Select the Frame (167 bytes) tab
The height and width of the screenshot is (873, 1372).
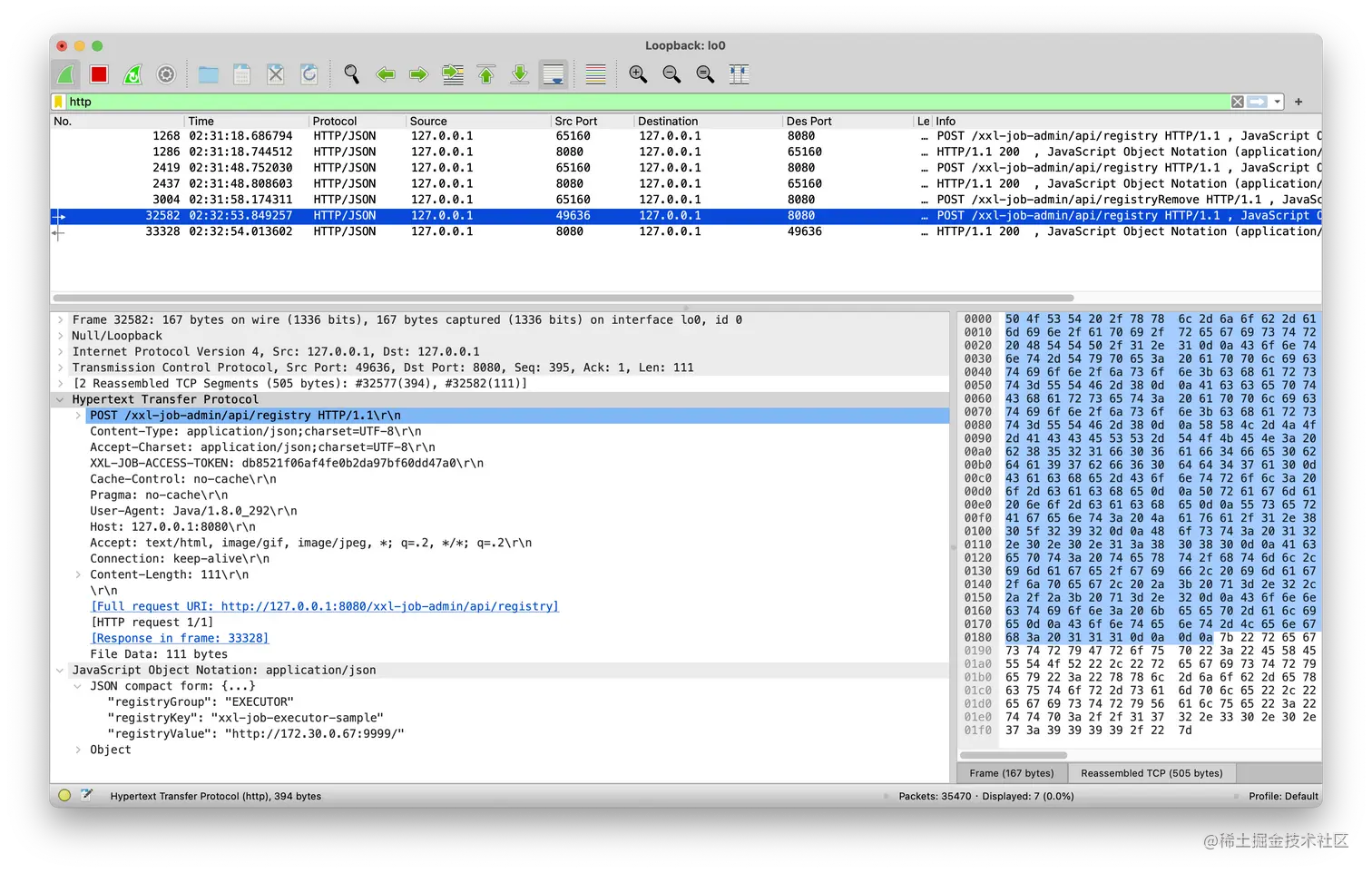(x=1012, y=773)
